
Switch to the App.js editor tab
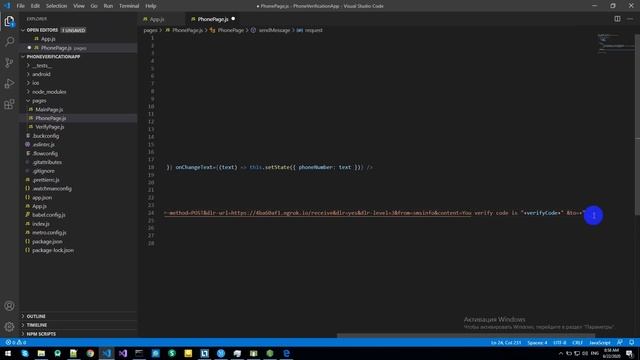click(x=161, y=19)
